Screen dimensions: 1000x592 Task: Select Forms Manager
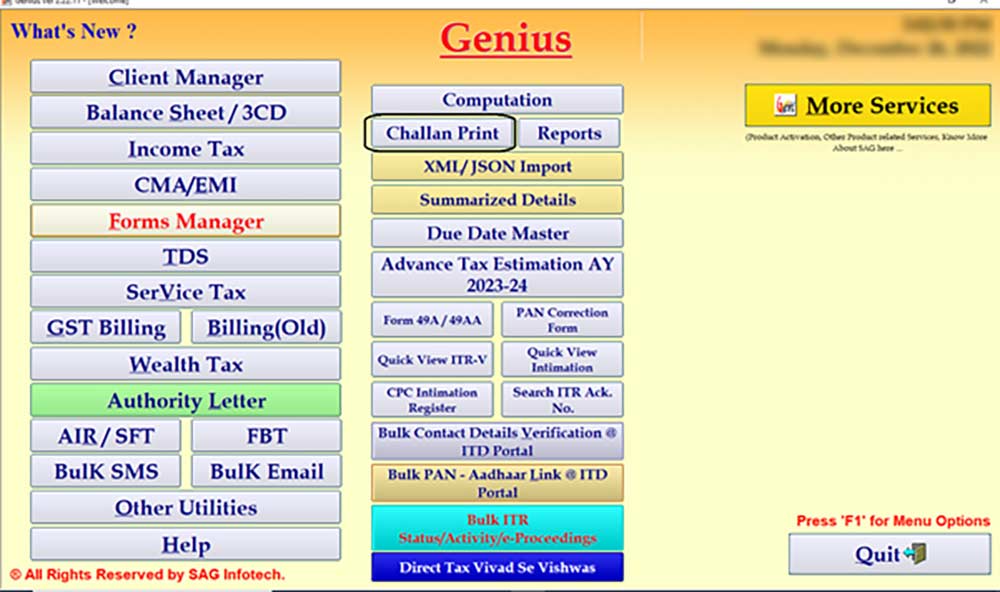coord(185,219)
